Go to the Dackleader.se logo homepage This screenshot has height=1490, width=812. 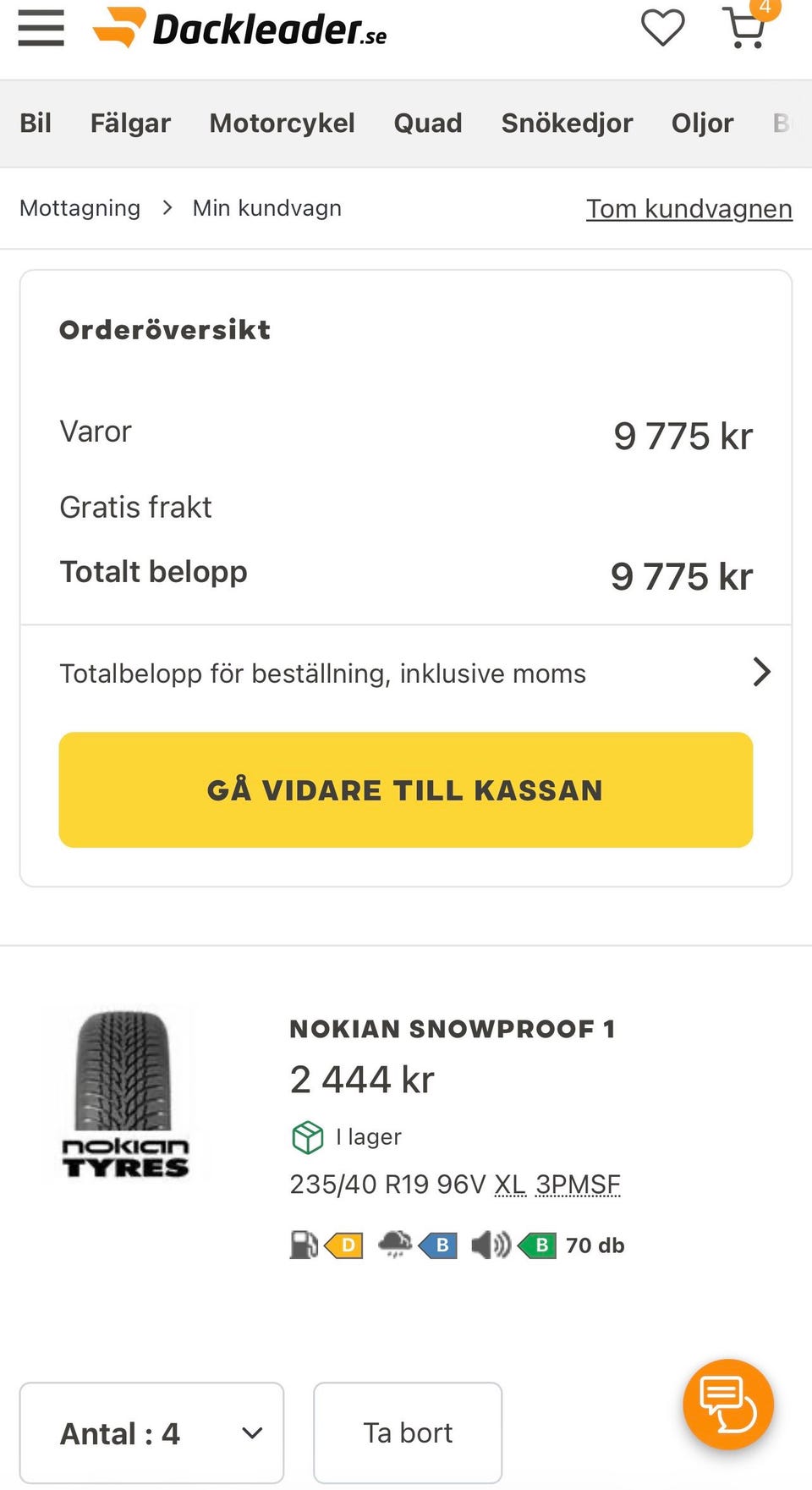[239, 29]
